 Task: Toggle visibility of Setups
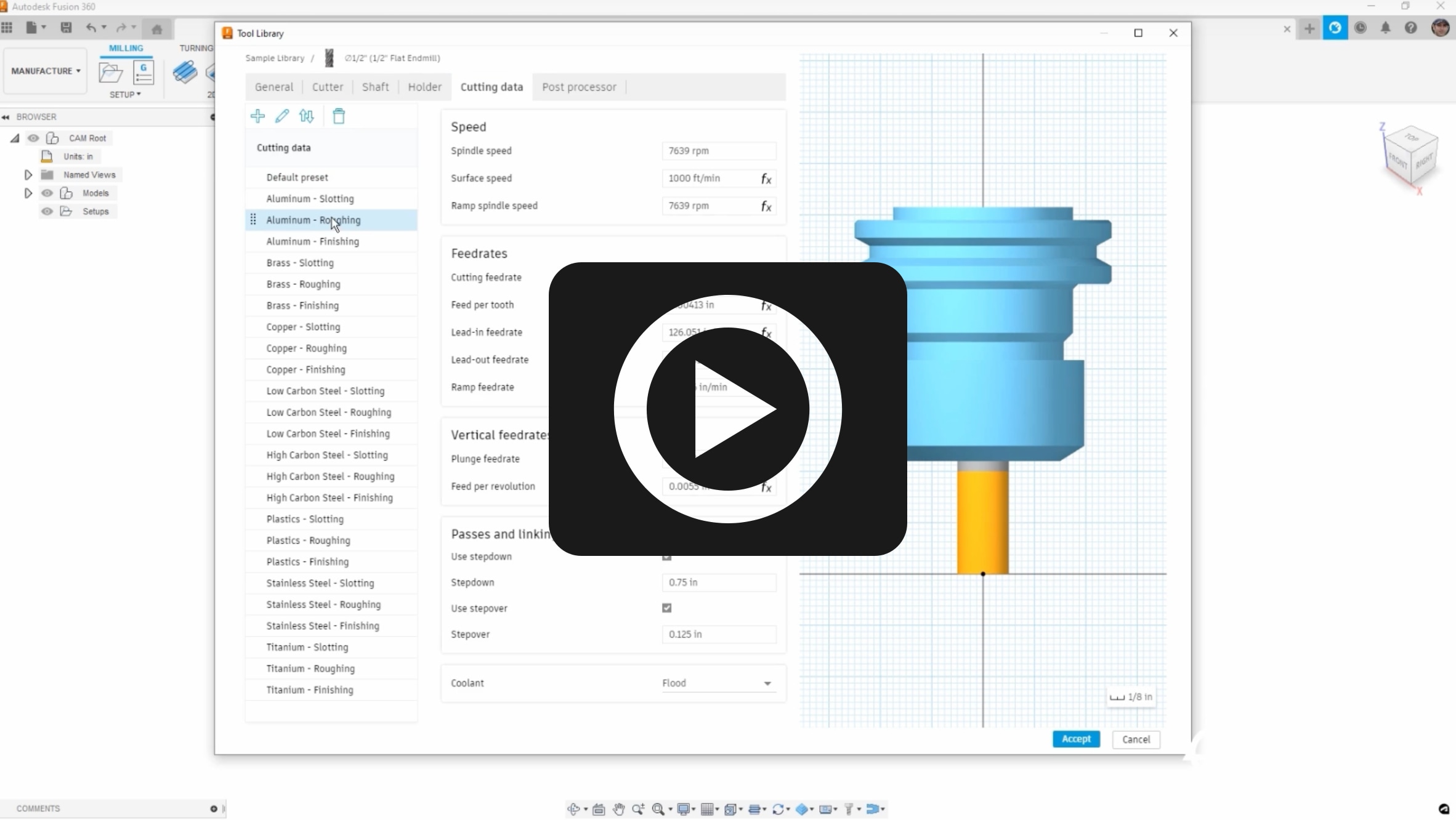pos(47,211)
